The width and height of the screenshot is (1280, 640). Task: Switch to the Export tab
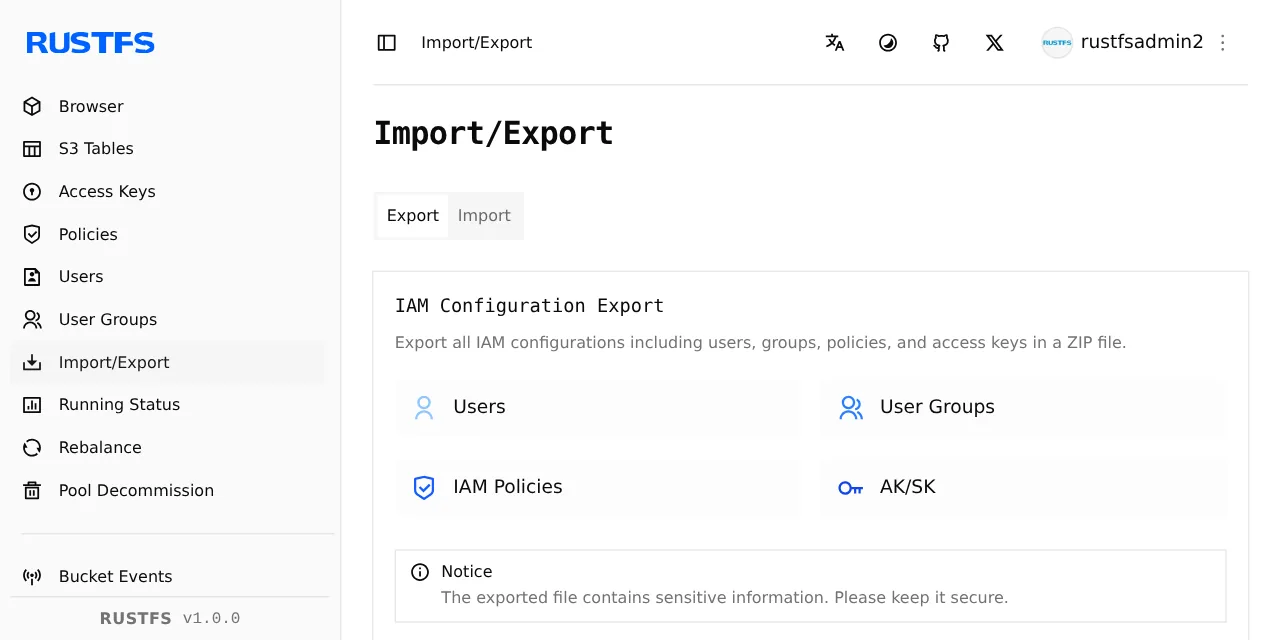pos(413,216)
